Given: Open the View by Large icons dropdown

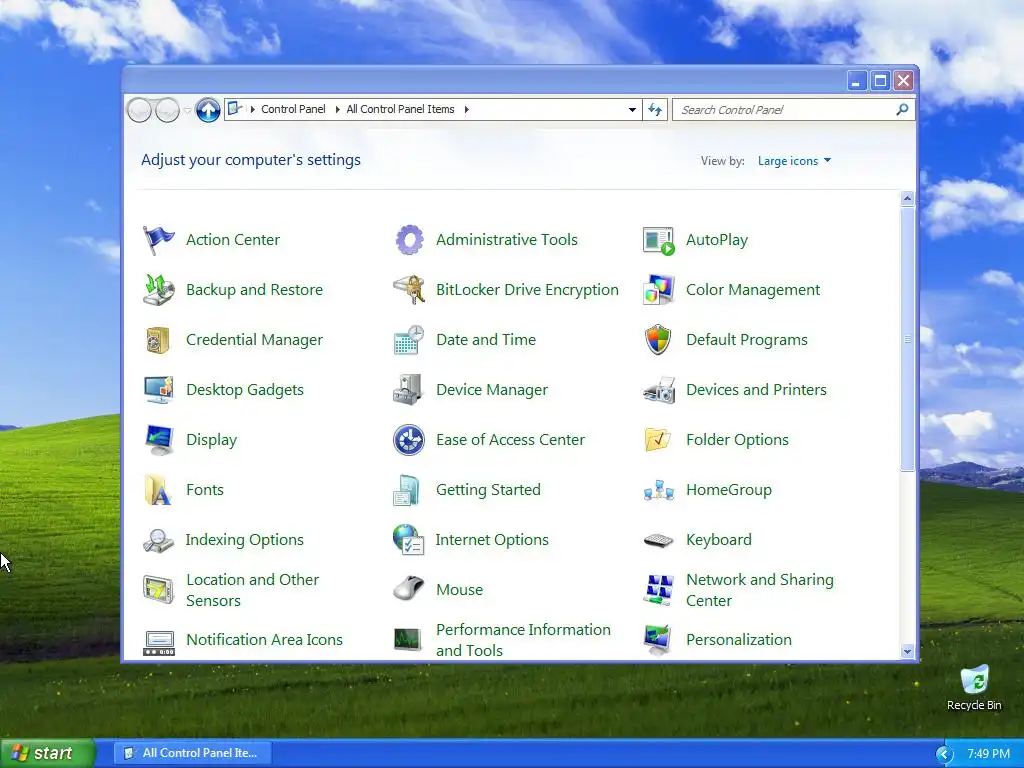Looking at the screenshot, I should (794, 161).
